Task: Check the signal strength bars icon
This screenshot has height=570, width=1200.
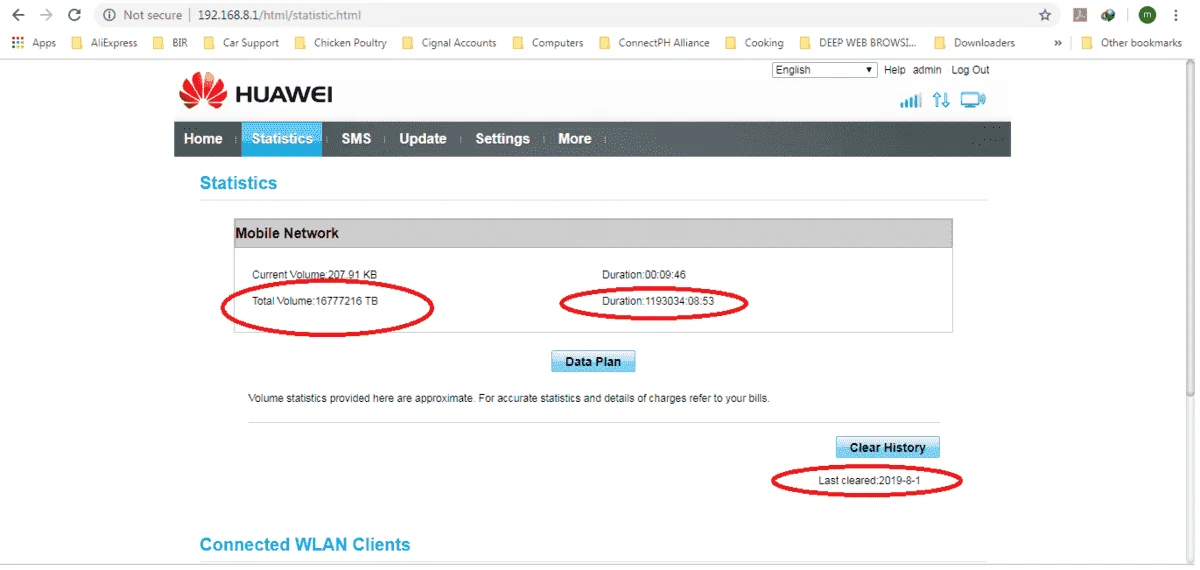Action: [911, 100]
